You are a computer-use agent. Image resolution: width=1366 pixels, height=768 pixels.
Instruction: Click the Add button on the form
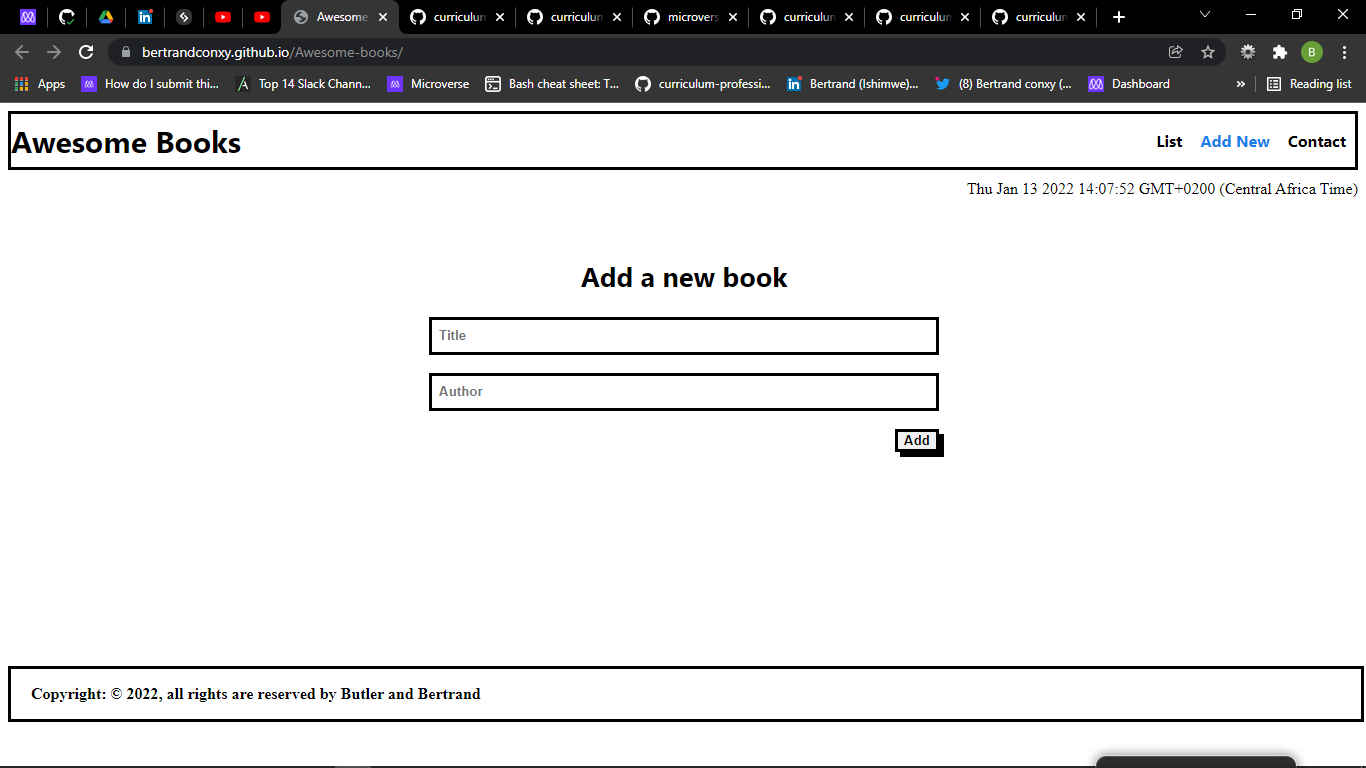pyautogui.click(x=916, y=440)
